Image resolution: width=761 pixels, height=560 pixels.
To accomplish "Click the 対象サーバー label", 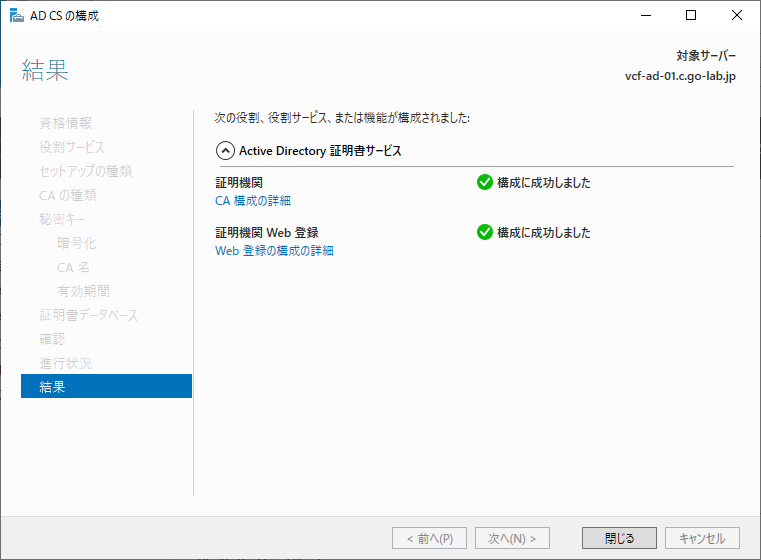I will 706,56.
